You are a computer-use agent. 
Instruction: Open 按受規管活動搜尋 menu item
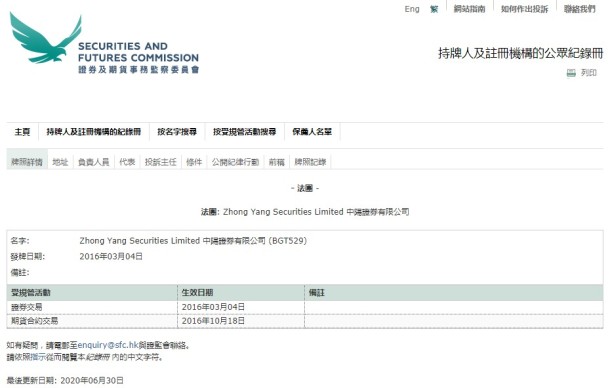click(245, 132)
